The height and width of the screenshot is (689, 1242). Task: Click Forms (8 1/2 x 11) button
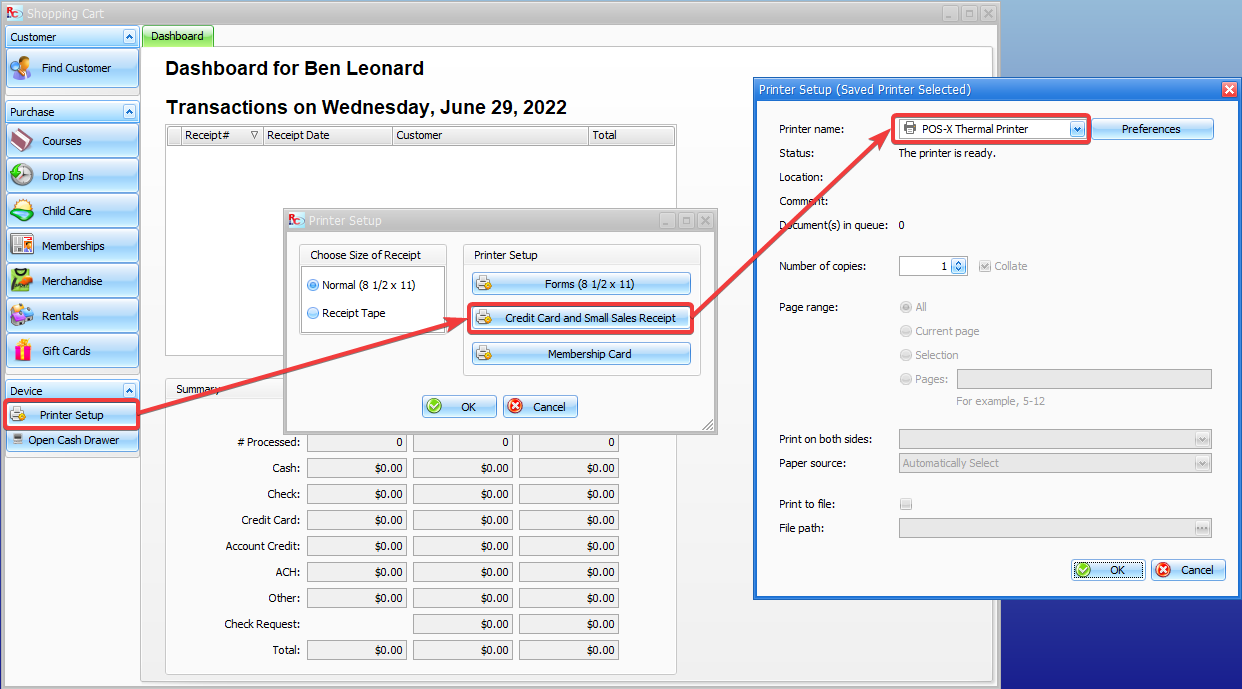coord(581,284)
